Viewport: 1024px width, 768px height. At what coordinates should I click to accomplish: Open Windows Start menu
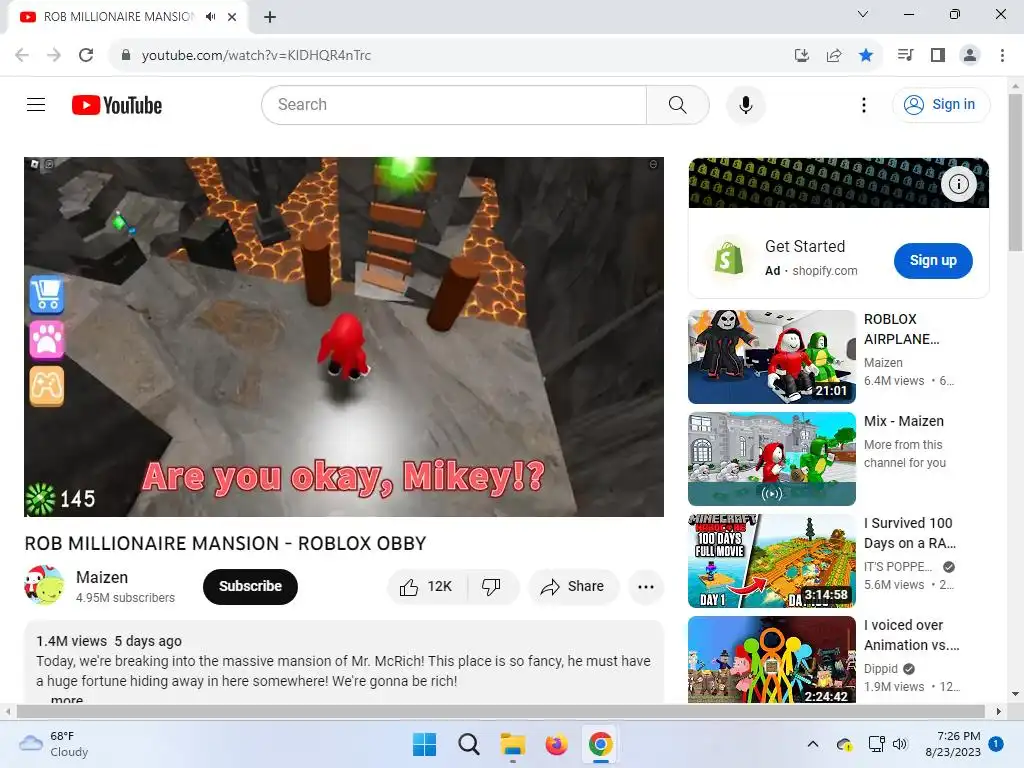[x=424, y=744]
